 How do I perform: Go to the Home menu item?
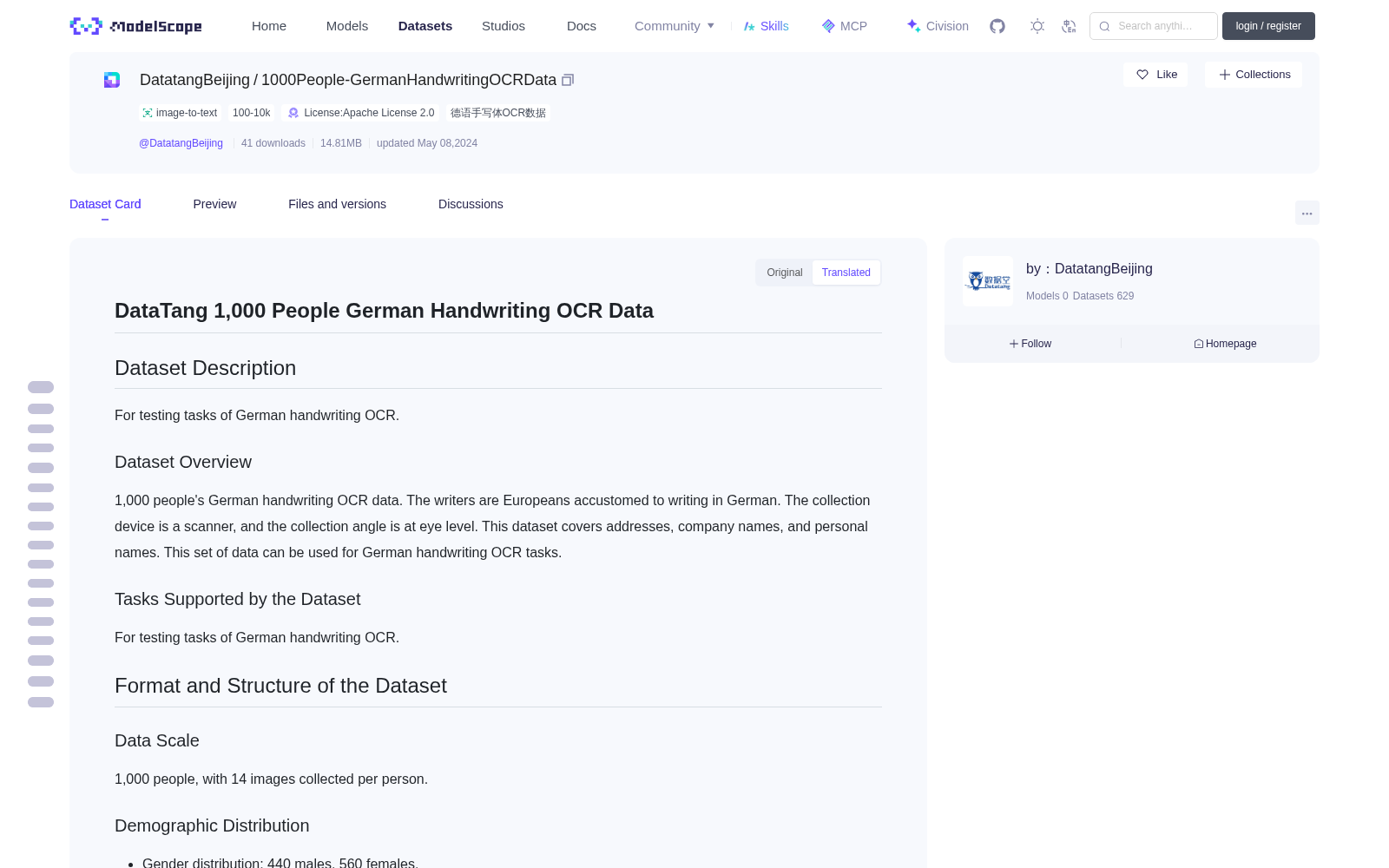click(269, 26)
